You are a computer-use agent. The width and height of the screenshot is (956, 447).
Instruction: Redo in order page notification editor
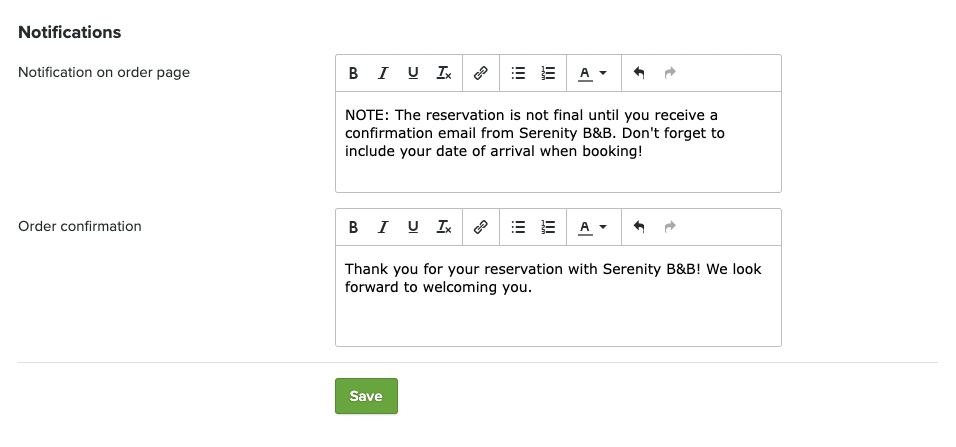[x=670, y=73]
